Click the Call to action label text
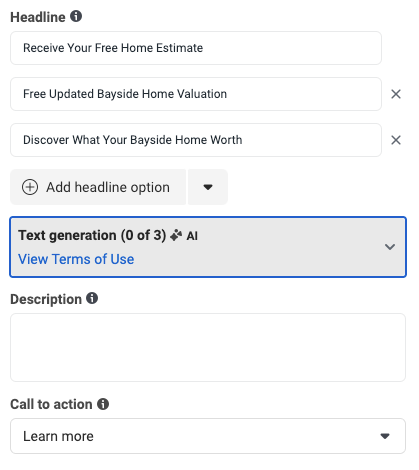The image size is (419, 470). click(x=51, y=404)
